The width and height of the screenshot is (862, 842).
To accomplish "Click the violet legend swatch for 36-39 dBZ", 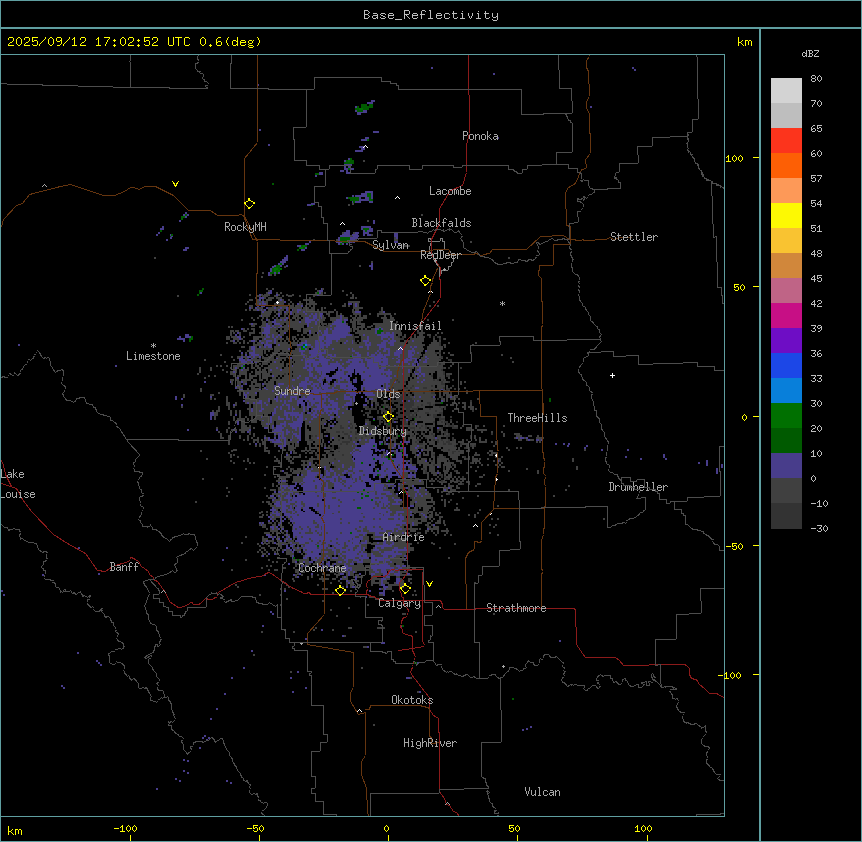I will point(786,341).
